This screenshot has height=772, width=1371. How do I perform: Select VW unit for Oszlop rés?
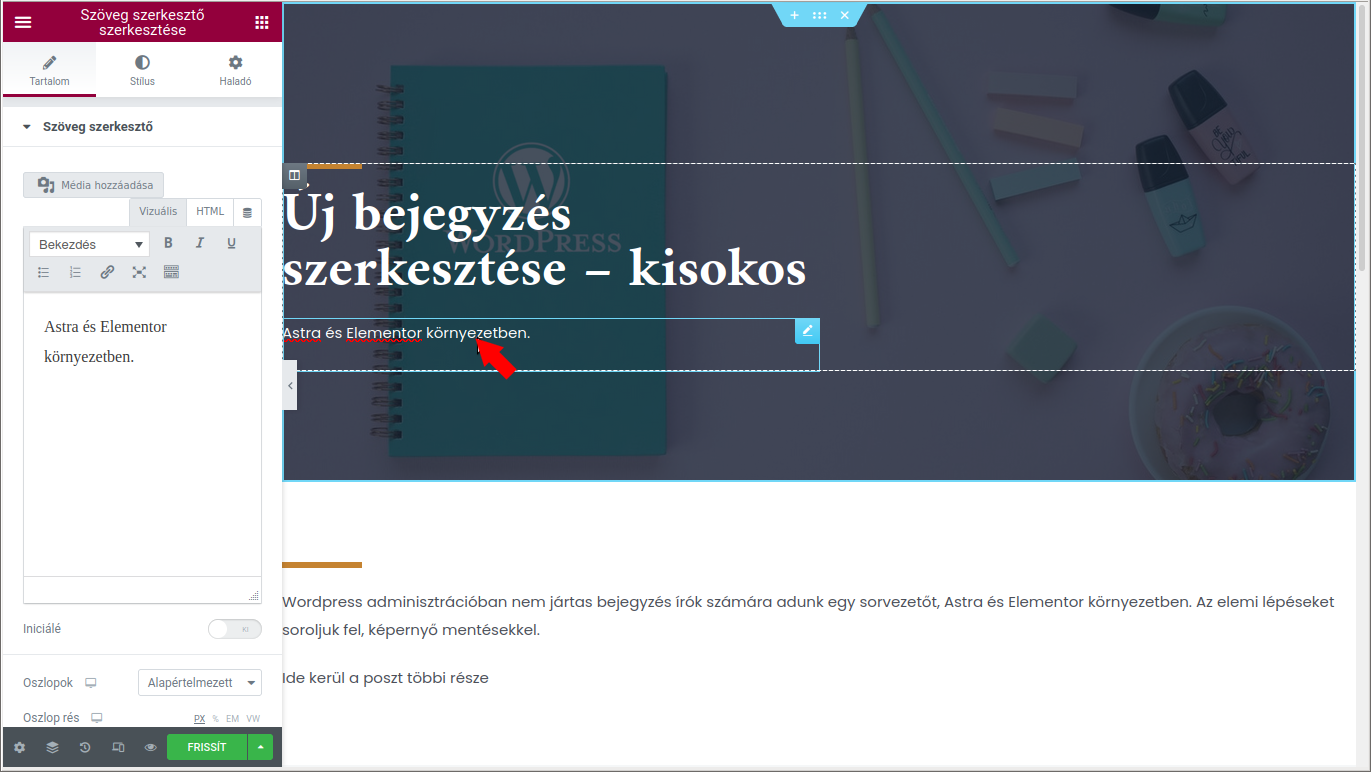pyautogui.click(x=253, y=719)
